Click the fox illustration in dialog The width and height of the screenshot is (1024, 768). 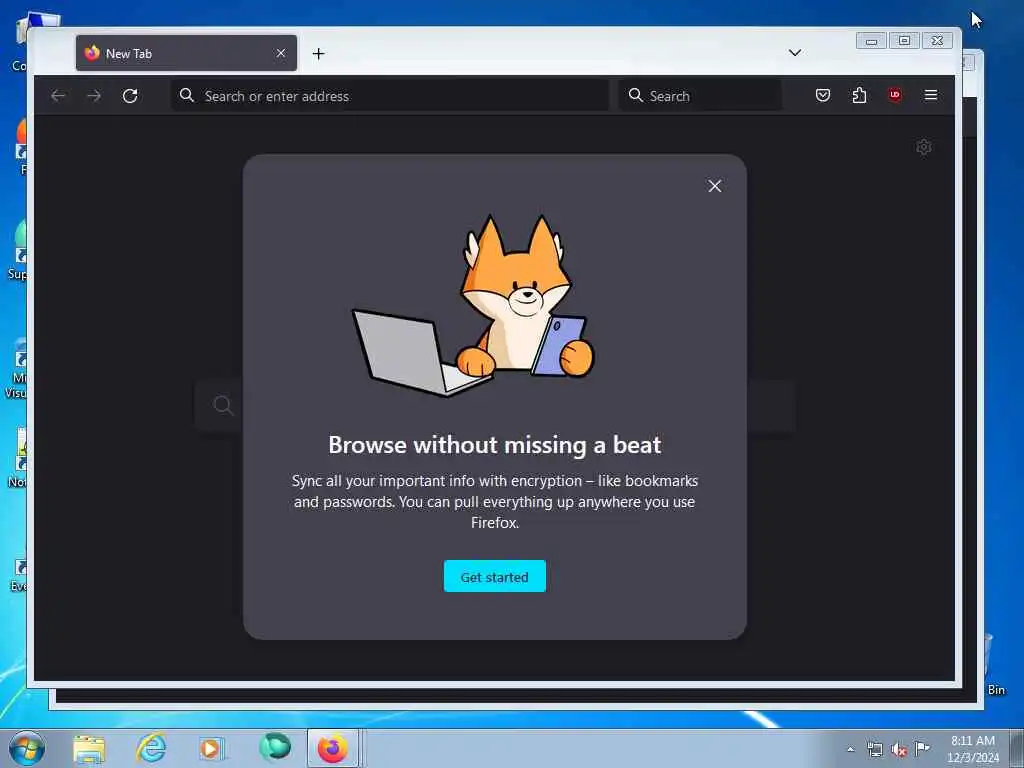[473, 305]
